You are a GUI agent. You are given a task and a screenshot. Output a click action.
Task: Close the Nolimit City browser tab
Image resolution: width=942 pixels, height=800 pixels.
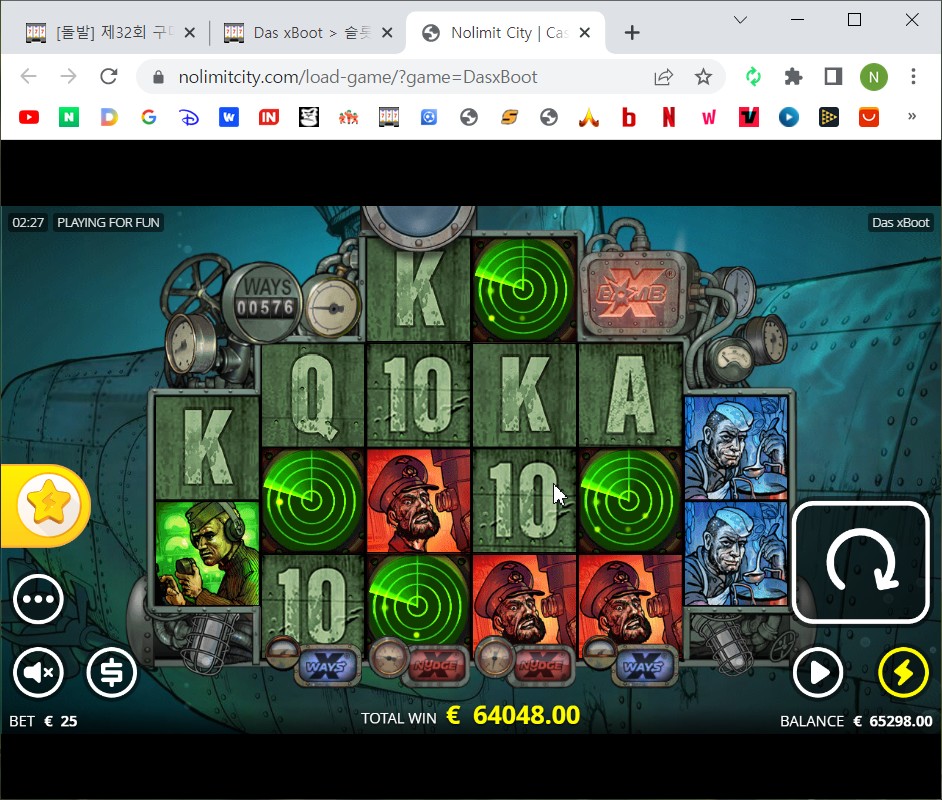coord(585,32)
